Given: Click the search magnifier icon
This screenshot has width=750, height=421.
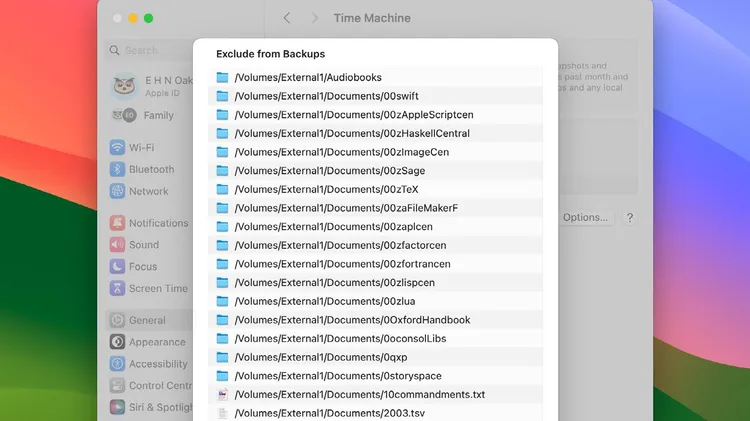Looking at the screenshot, I should click(114, 50).
